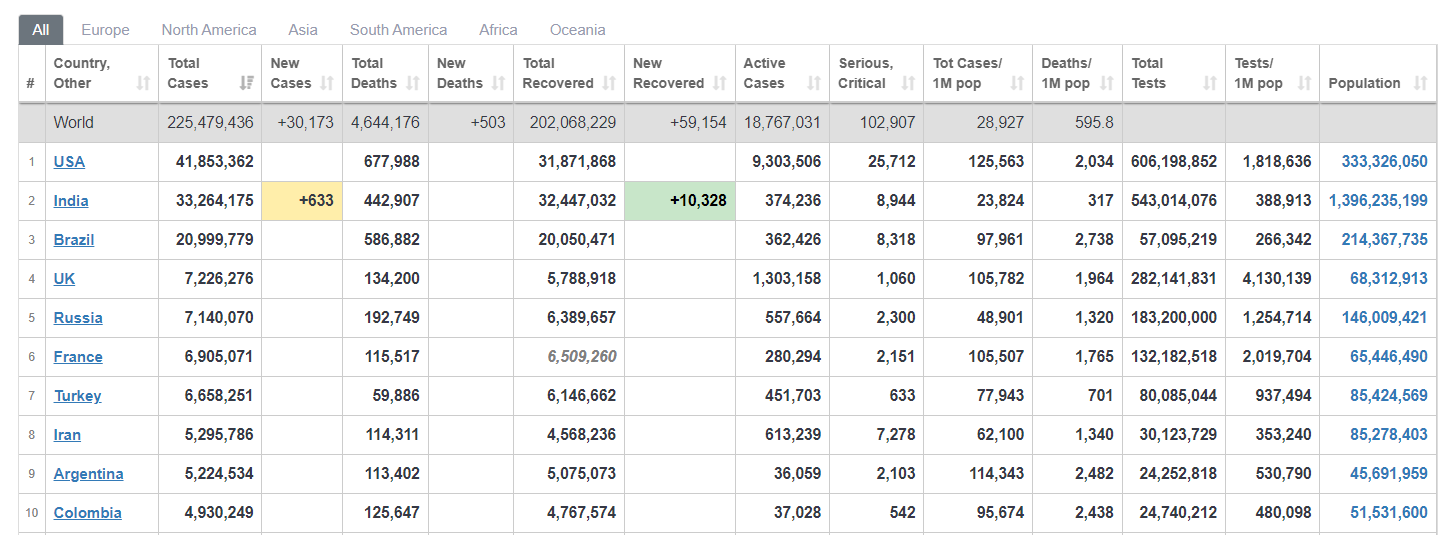This screenshot has height=535, width=1443.
Task: Click Colombia total cases 4,930,249
Action: pyautogui.click(x=219, y=513)
